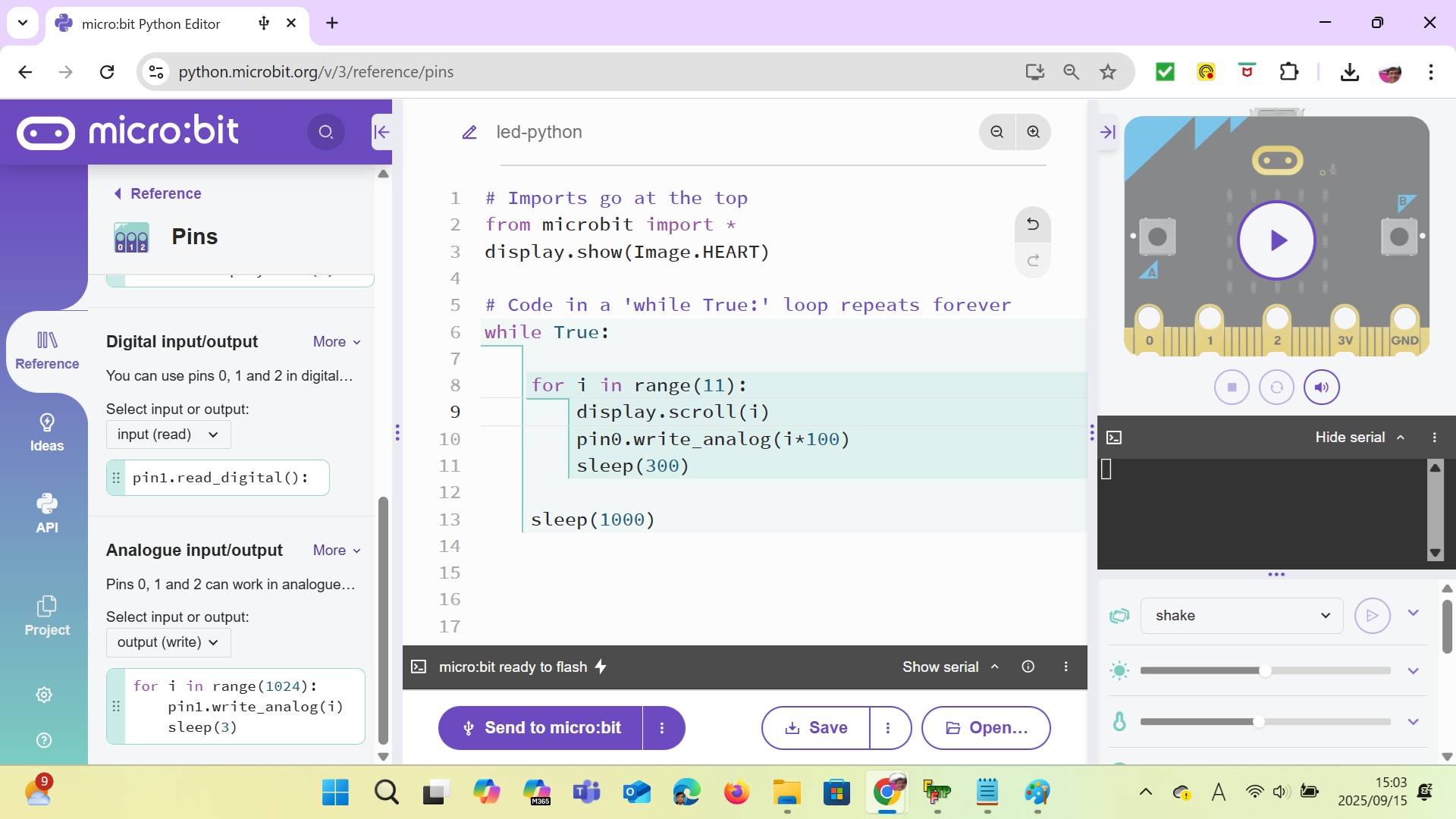Mute the simulator sound
The image size is (1456, 819).
[x=1321, y=388]
